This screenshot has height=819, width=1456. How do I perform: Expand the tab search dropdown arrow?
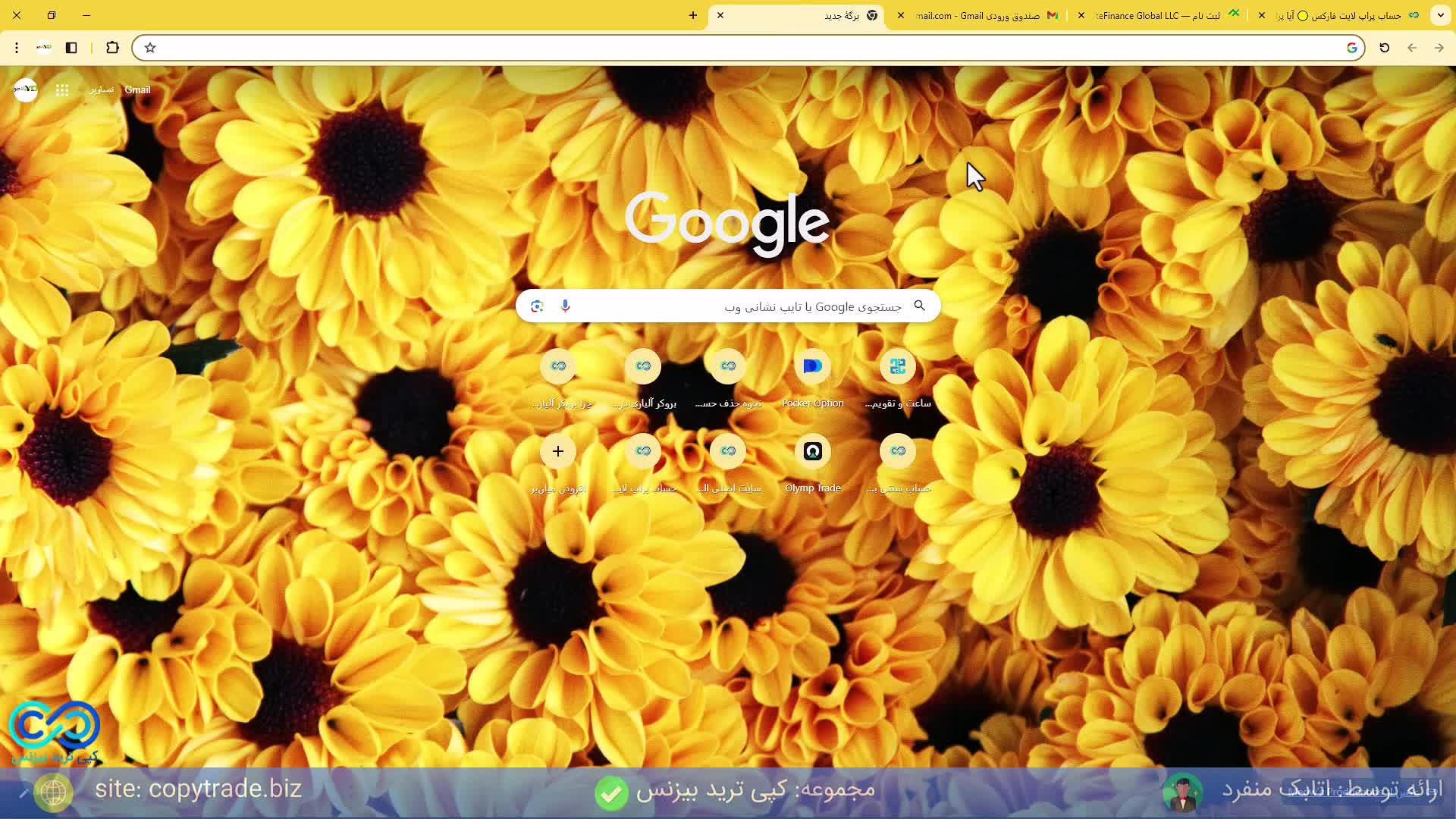pyautogui.click(x=1440, y=15)
